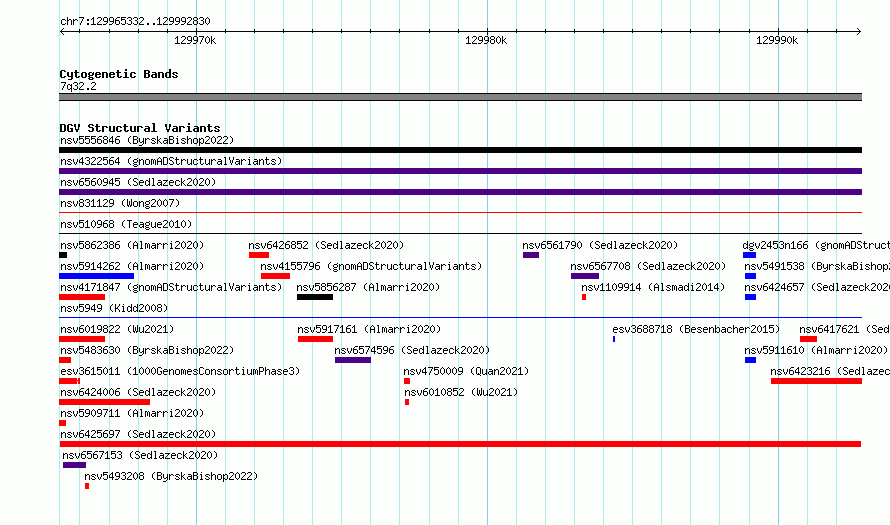Viewport: 890px width, 525px height.
Task: Open the nsv6424657 variant label
Action: point(817,287)
